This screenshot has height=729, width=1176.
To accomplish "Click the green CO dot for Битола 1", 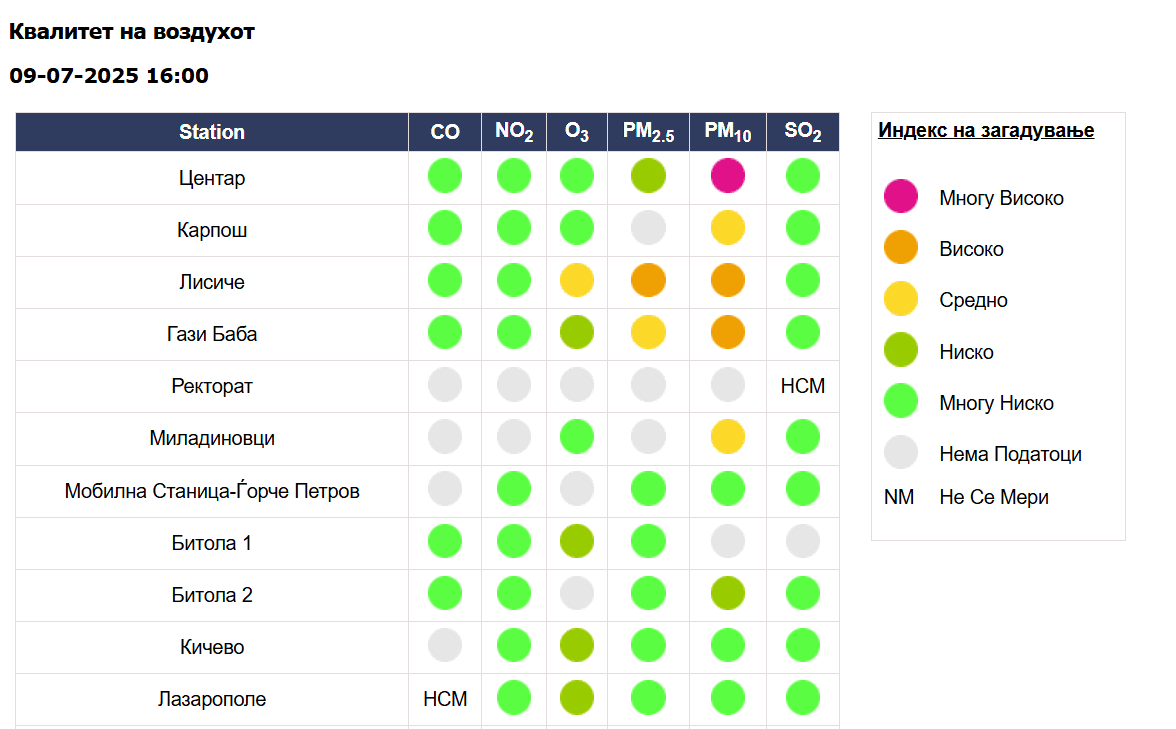I will [445, 541].
